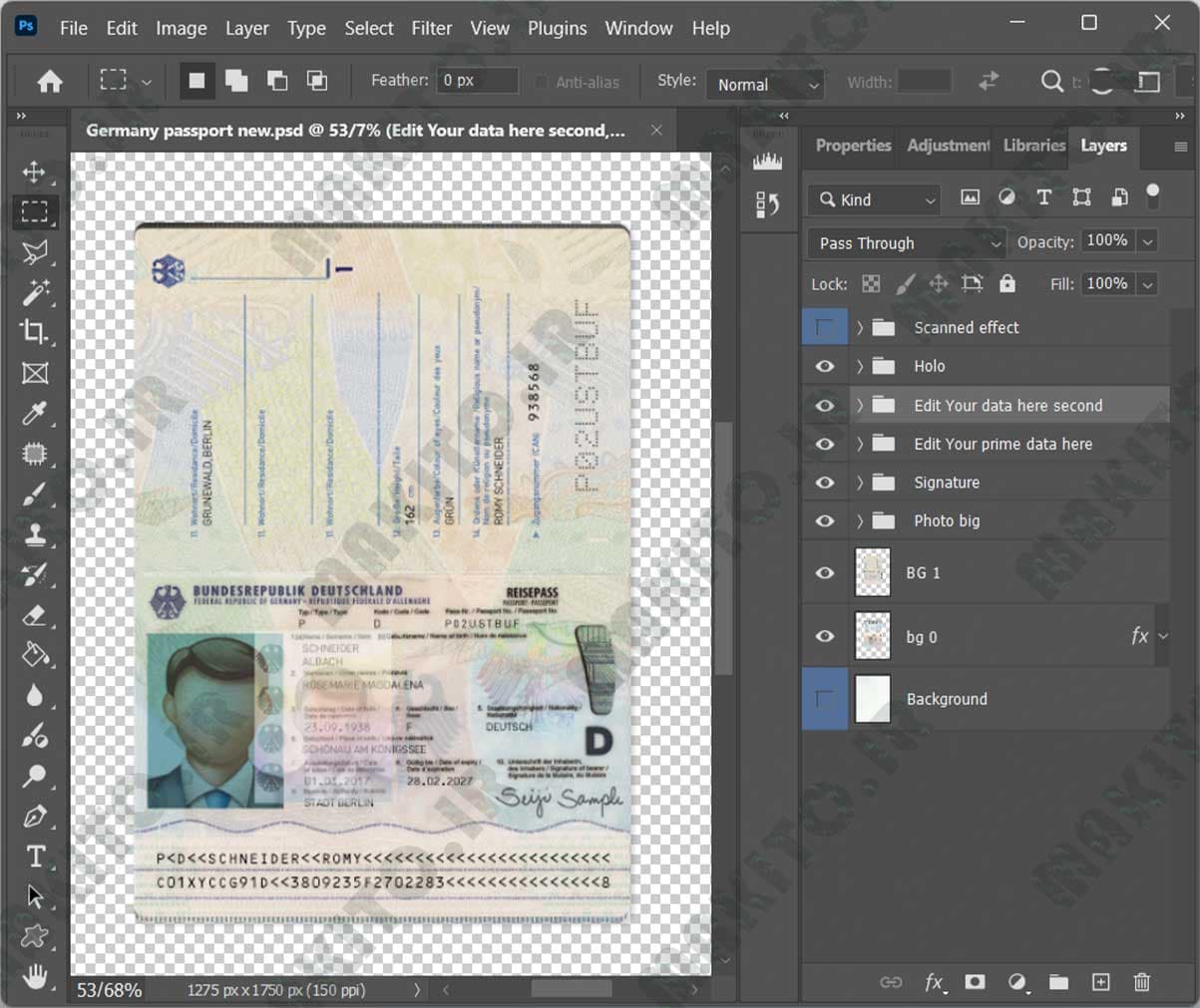The height and width of the screenshot is (1008, 1200).
Task: Click the Search magnifier in options bar
Action: coord(1051,82)
